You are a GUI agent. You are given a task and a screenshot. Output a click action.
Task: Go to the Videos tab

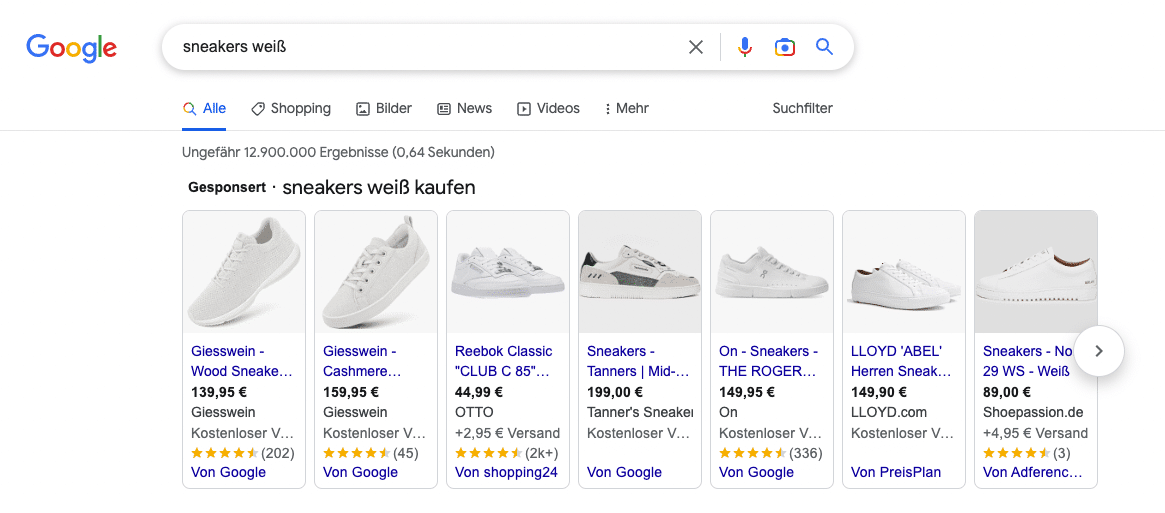[548, 108]
